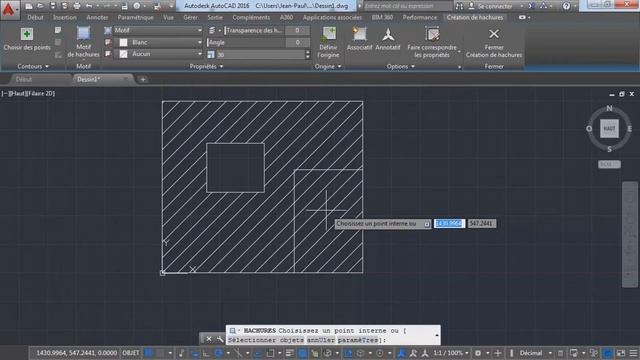Image resolution: width=640 pixels, height=360 pixels.
Task: Click the white Blanc color swatch
Action: [x=123, y=42]
